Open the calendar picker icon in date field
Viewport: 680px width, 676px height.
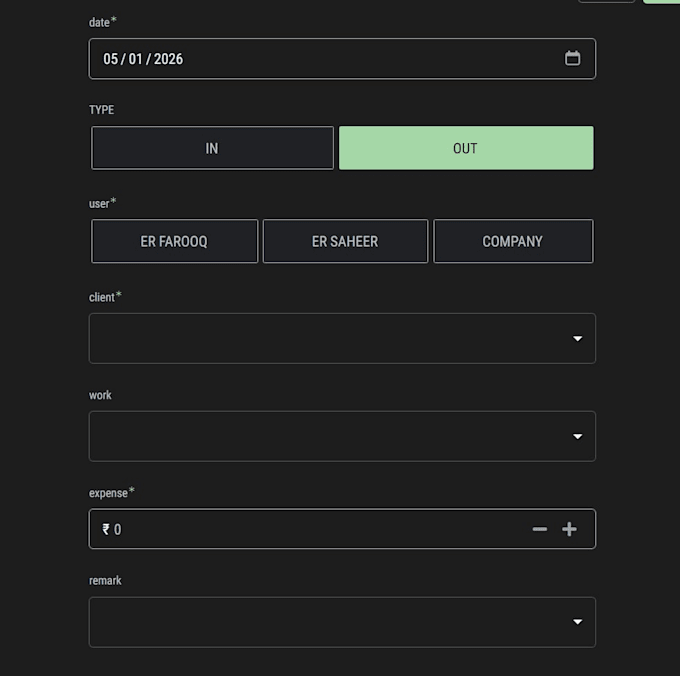[572, 59]
